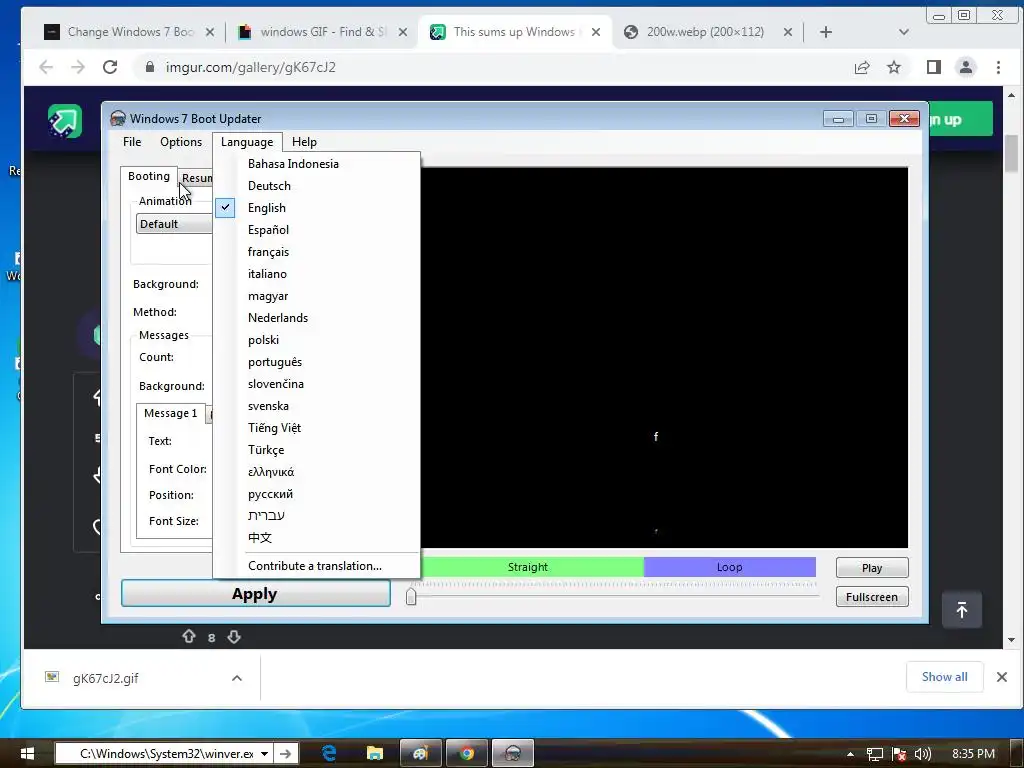Viewport: 1024px width, 768px height.
Task: Switch to Change Windows 7 Boot browser tab
Action: (x=129, y=32)
